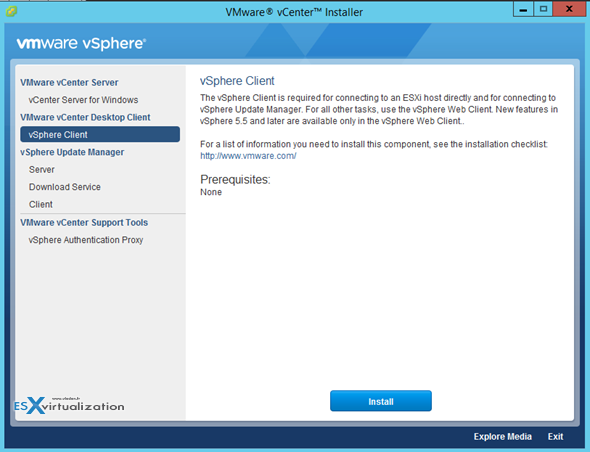Minimize the vCenter Installer window

[523, 9]
